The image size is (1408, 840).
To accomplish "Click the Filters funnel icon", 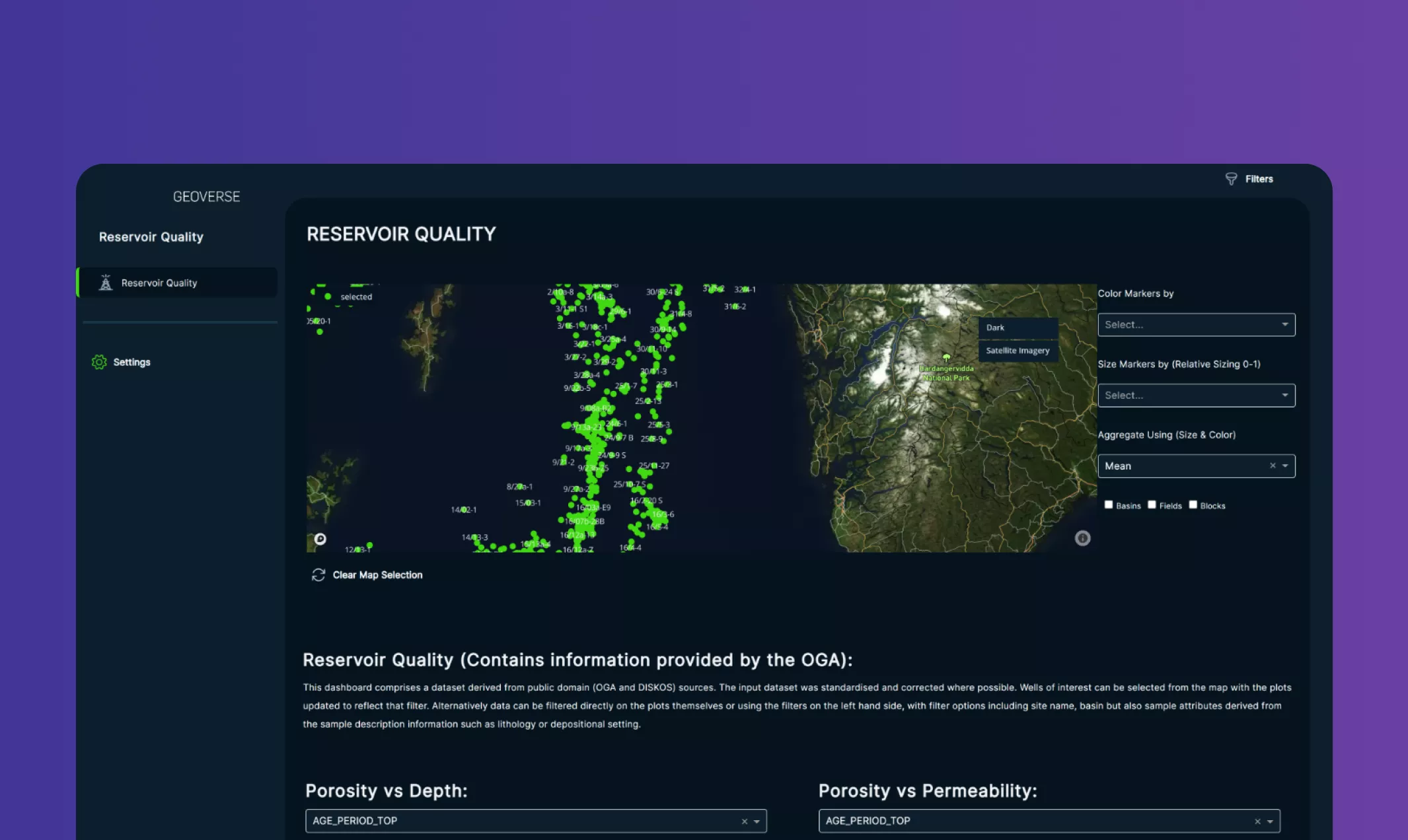I will click(1231, 179).
